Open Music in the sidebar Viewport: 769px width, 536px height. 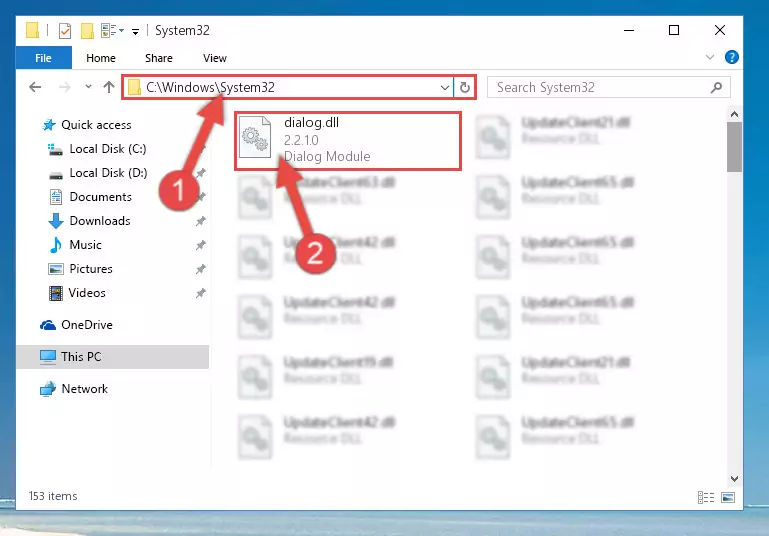coord(85,245)
